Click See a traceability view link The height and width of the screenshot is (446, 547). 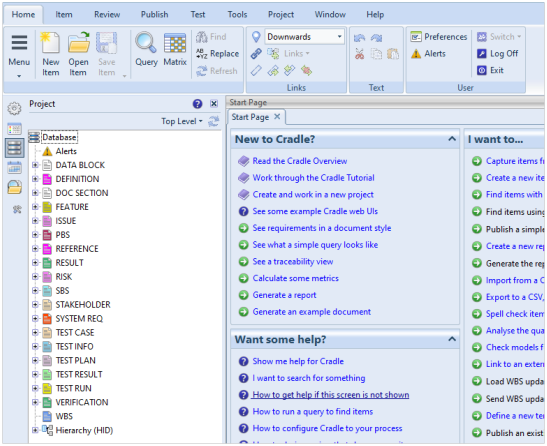(293, 261)
